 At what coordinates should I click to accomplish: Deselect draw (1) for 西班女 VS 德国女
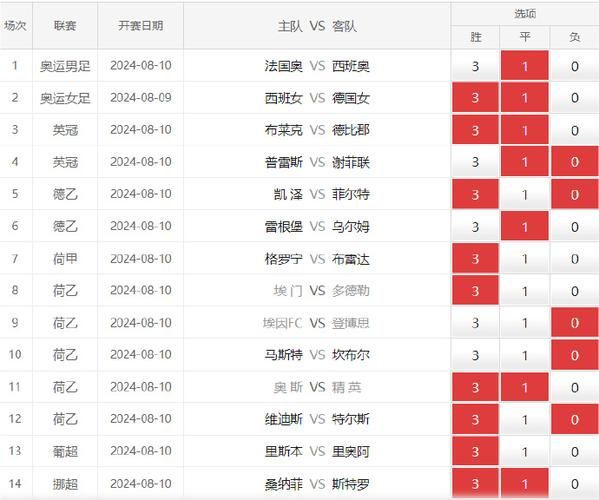525,98
